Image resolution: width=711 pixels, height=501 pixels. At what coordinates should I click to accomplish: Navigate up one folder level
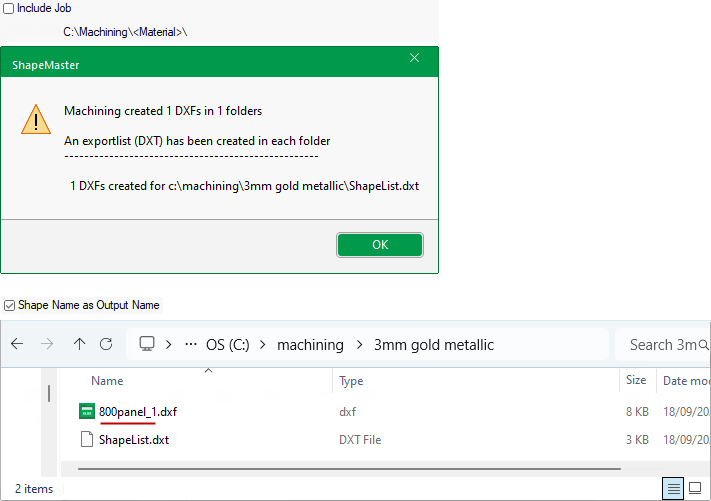(x=80, y=344)
